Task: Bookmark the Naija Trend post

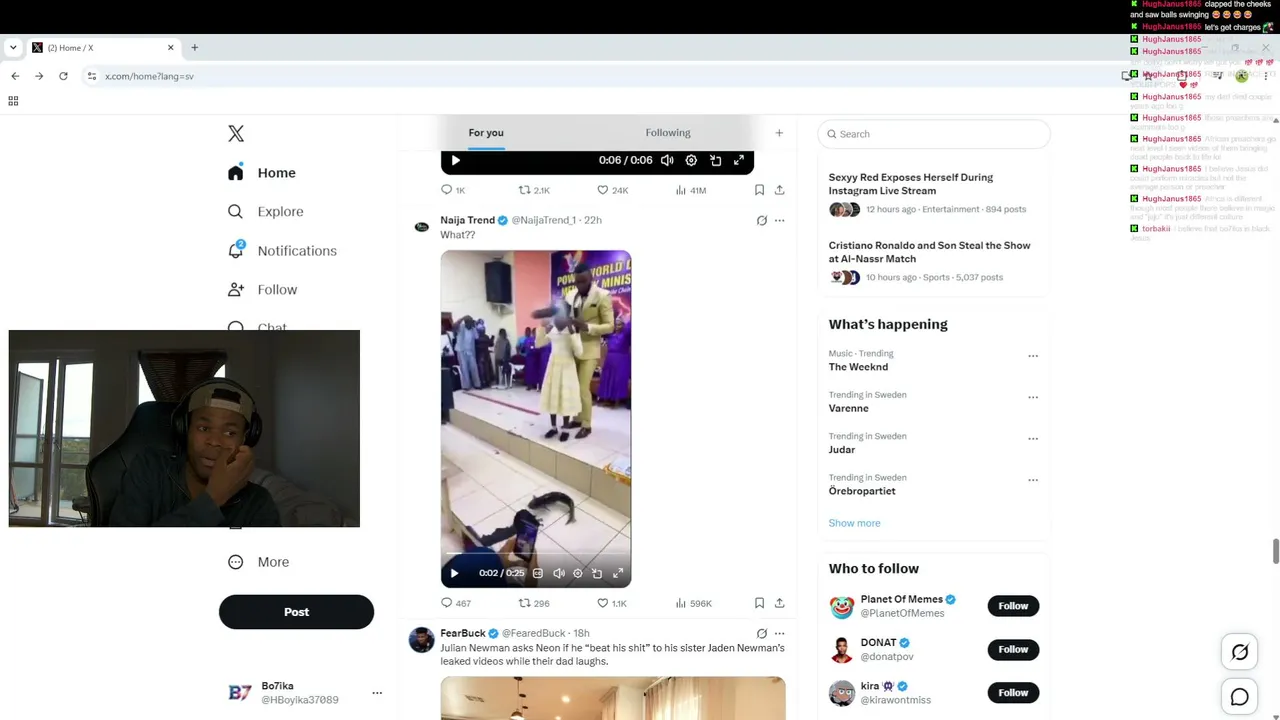Action: 759,603
